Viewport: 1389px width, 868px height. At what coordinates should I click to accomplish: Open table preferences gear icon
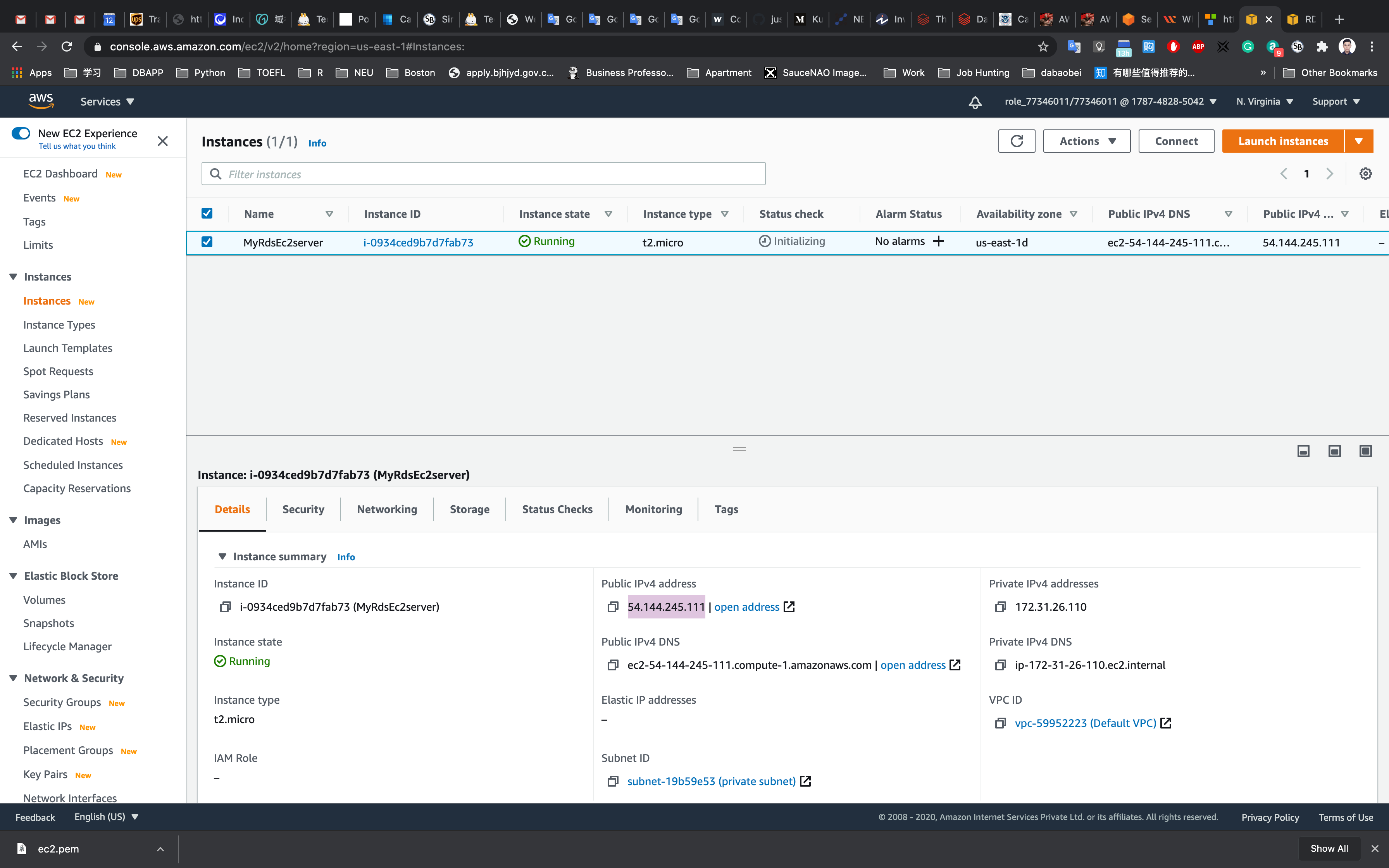click(1365, 174)
